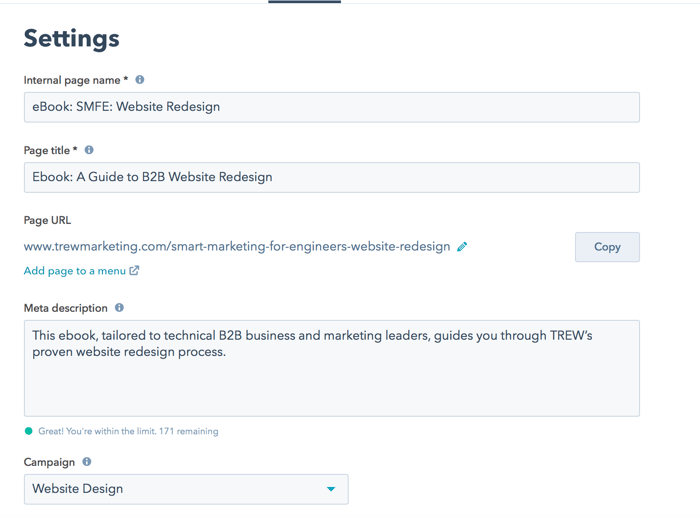
Task: Focus the Internal page name field
Action: tap(332, 107)
